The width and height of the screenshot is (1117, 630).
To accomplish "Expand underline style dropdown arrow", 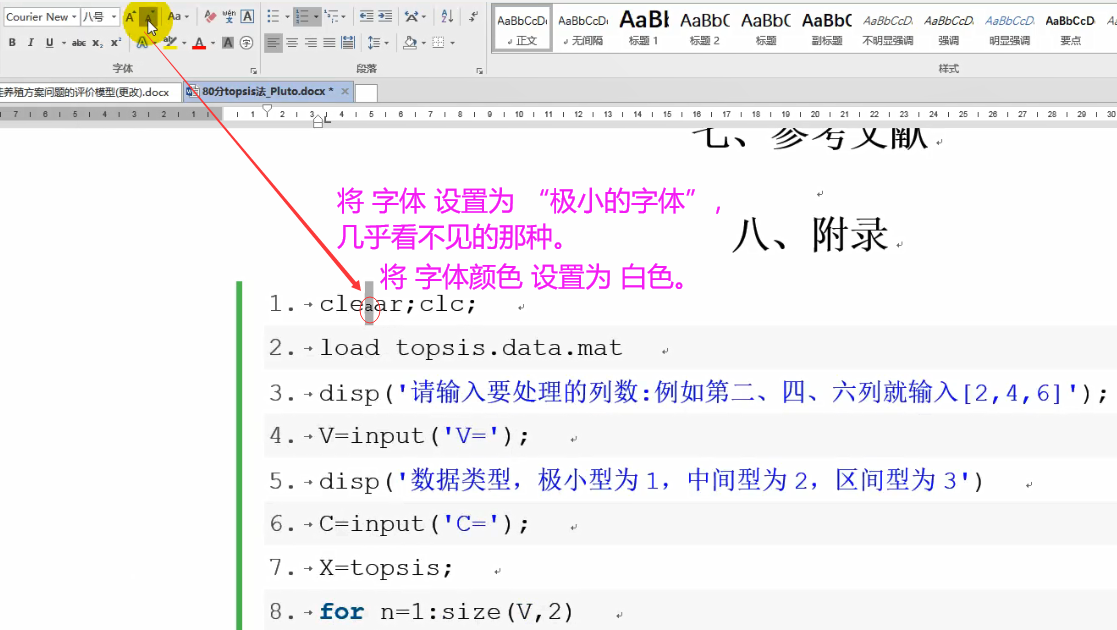I will [x=63, y=43].
